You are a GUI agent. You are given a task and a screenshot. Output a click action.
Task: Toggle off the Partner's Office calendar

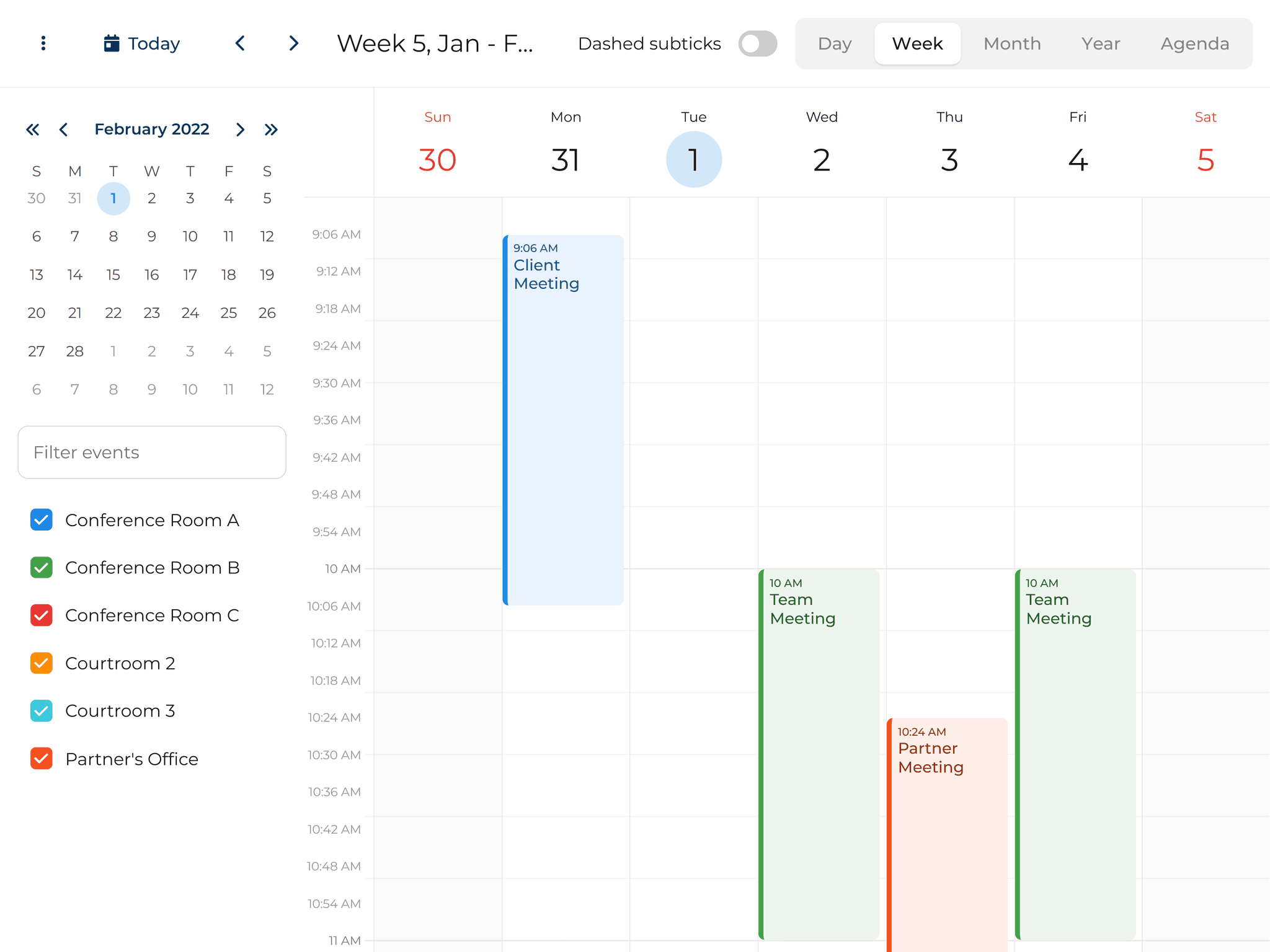tap(41, 758)
